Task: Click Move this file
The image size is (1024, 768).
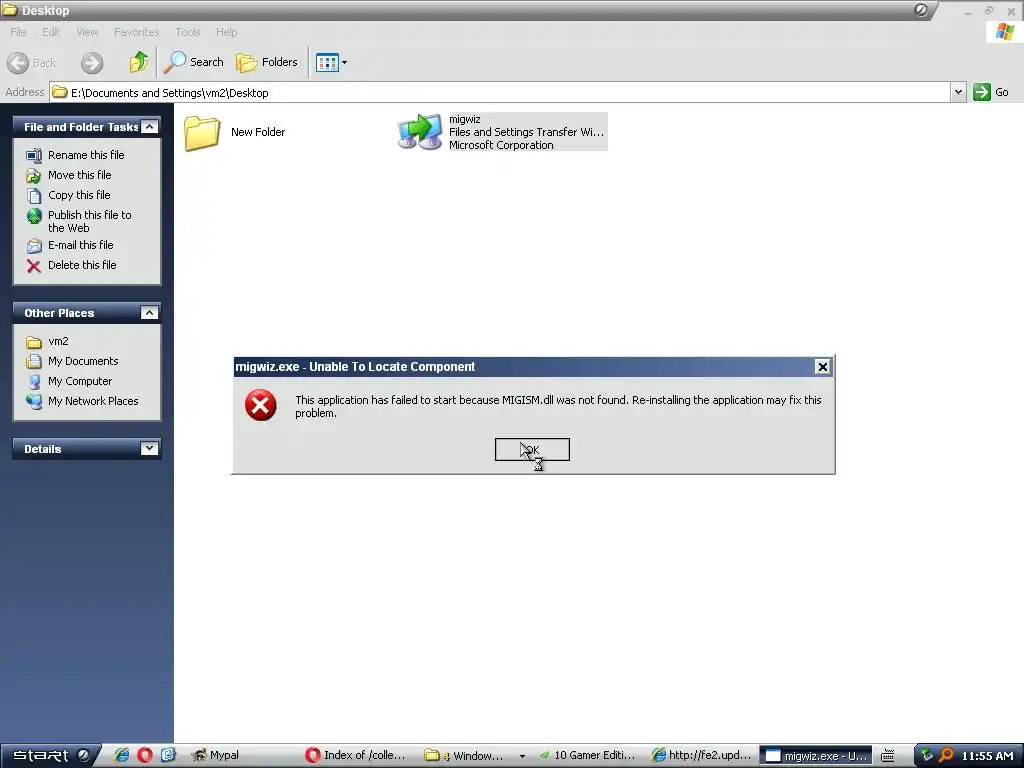Action: pos(80,175)
